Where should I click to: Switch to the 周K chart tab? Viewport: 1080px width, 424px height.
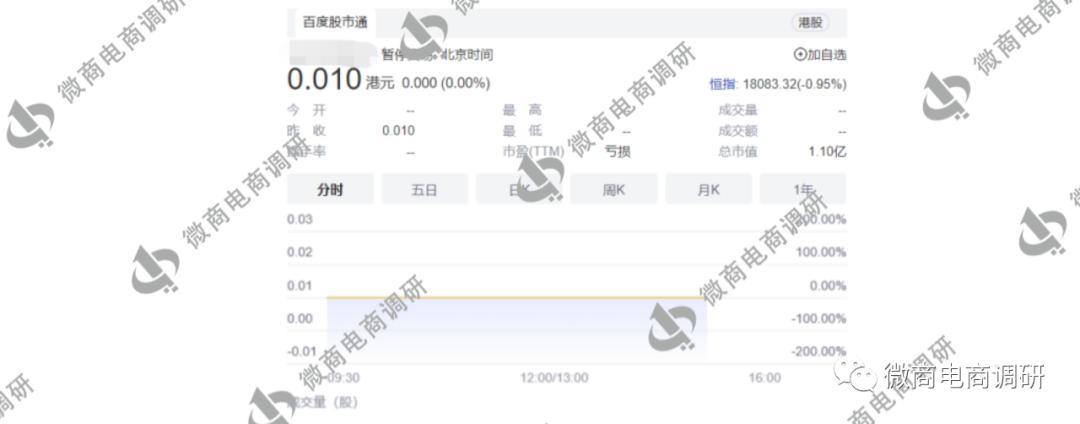point(613,189)
